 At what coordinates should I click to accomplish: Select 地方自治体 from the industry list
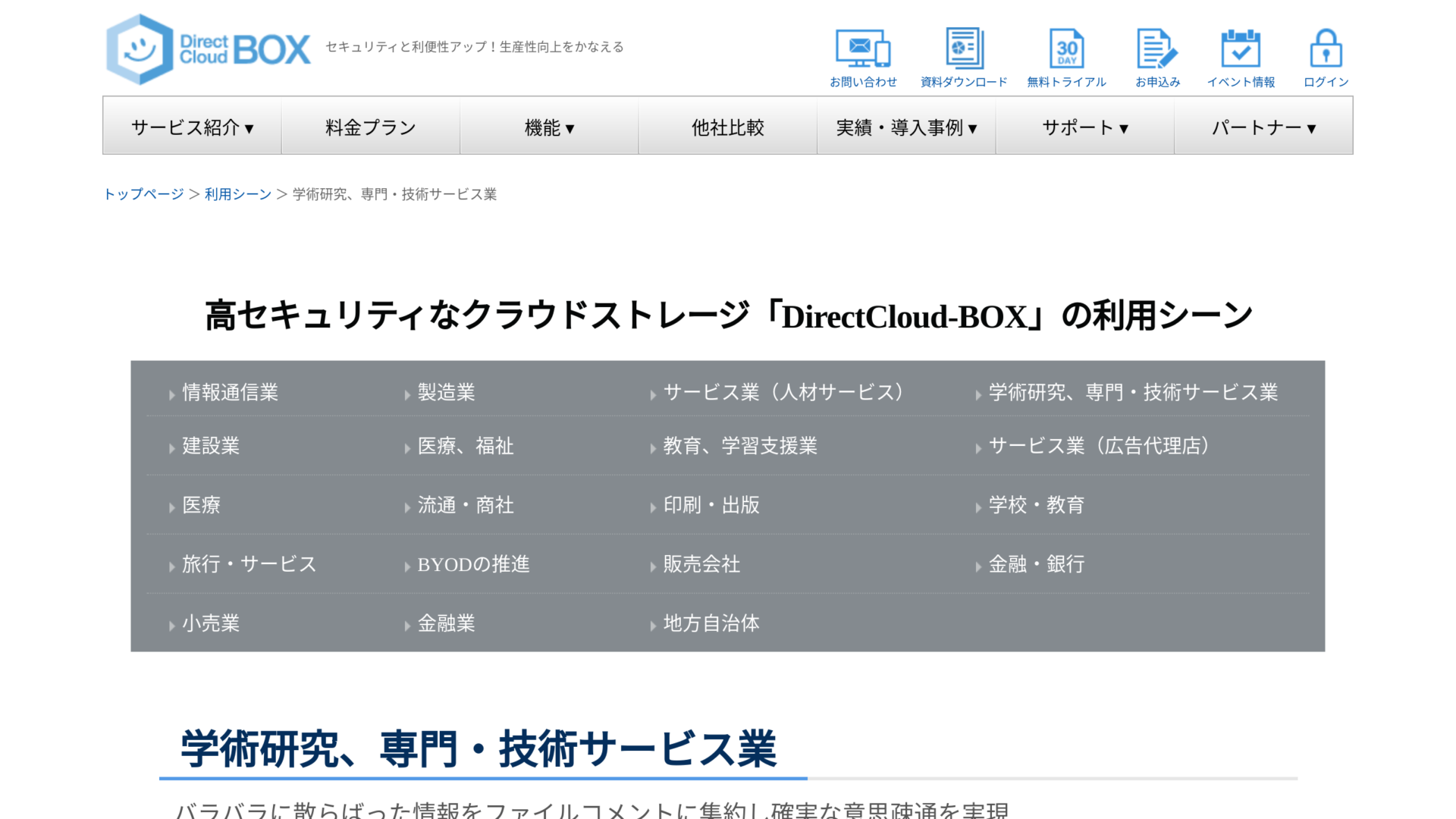click(x=711, y=623)
